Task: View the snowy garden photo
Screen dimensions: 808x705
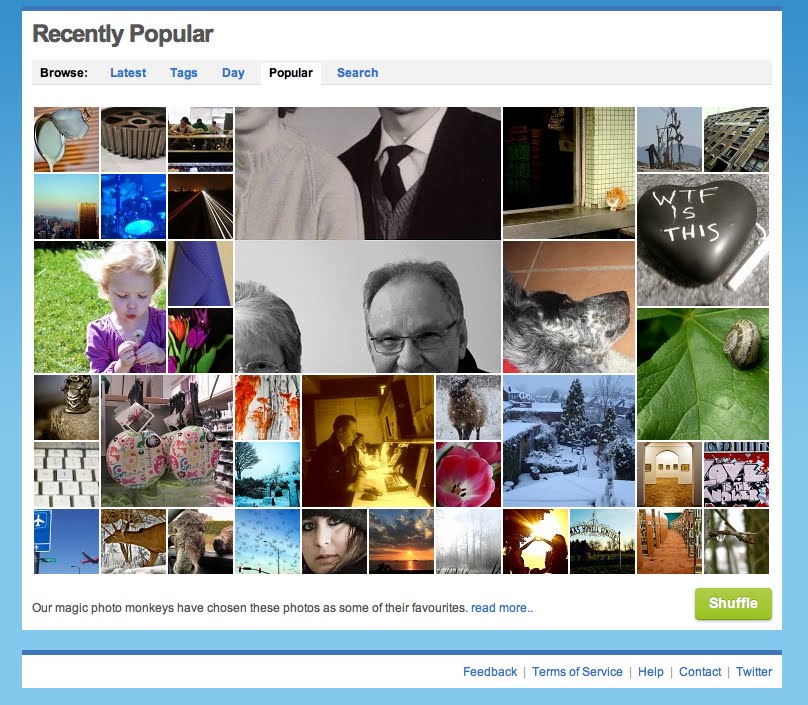Action: pos(569,441)
